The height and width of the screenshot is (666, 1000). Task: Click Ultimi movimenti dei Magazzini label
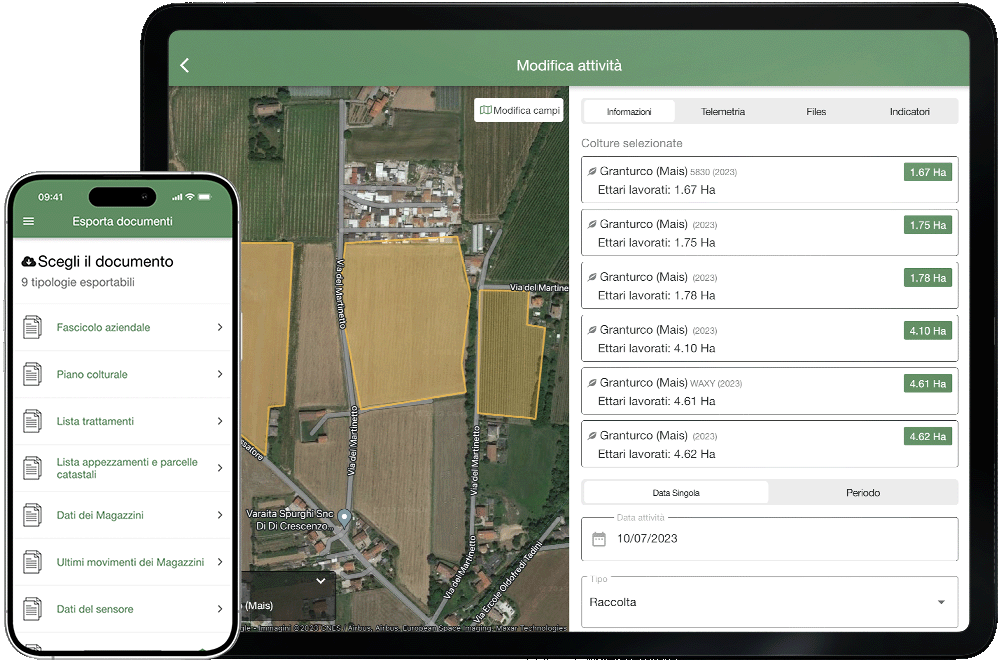pos(130,562)
